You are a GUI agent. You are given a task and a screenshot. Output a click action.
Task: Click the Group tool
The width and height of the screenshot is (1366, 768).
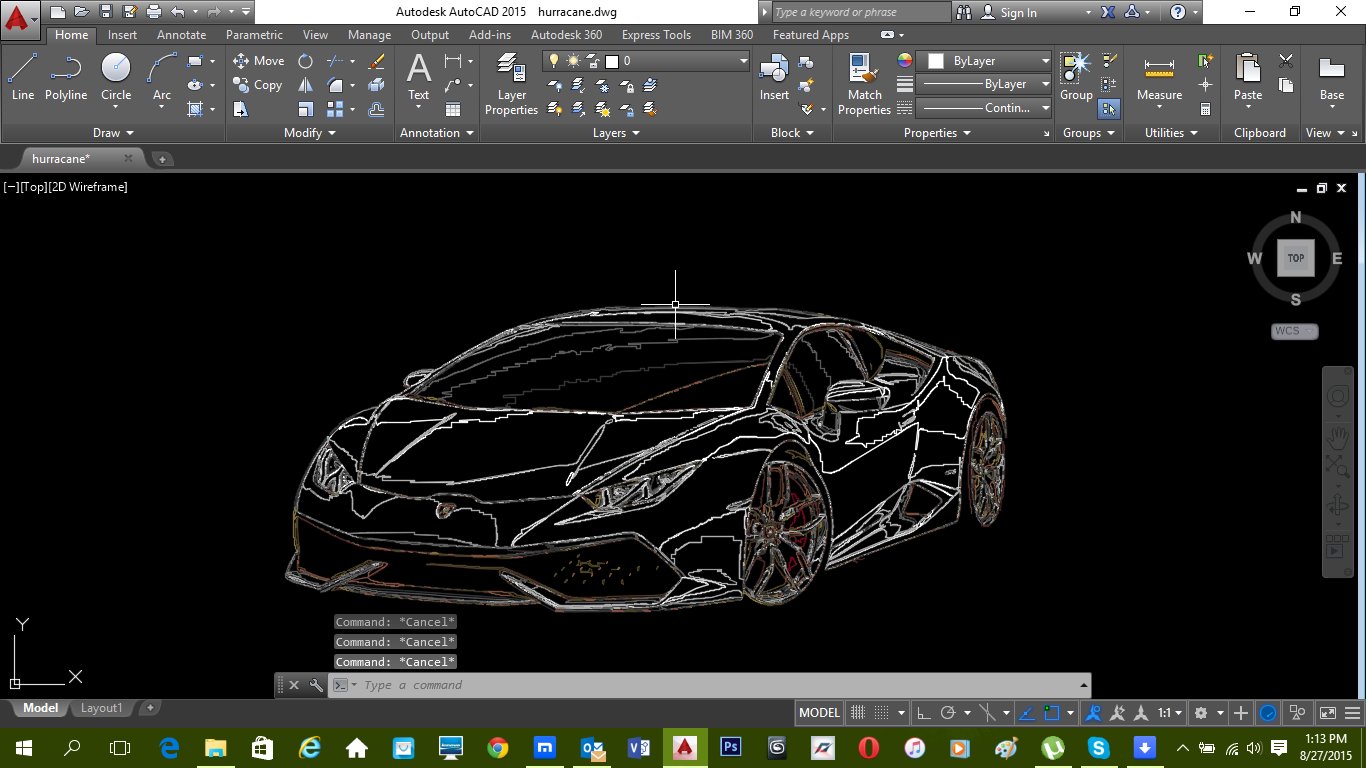click(1076, 78)
